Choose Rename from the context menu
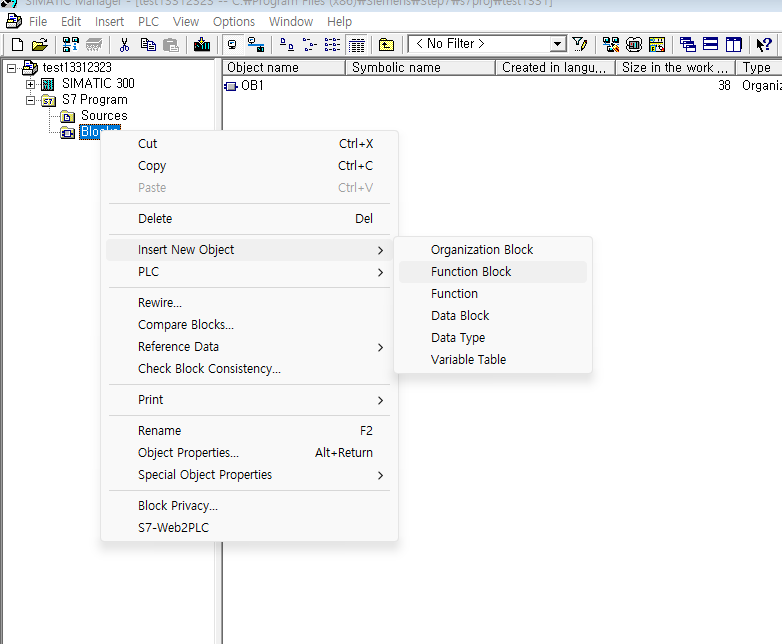 click(249, 430)
